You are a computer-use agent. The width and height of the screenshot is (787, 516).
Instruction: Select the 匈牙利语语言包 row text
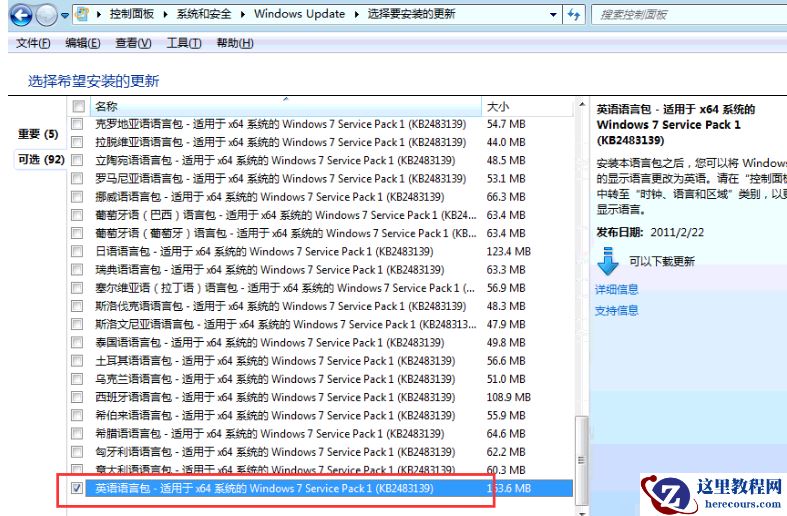pos(275,452)
